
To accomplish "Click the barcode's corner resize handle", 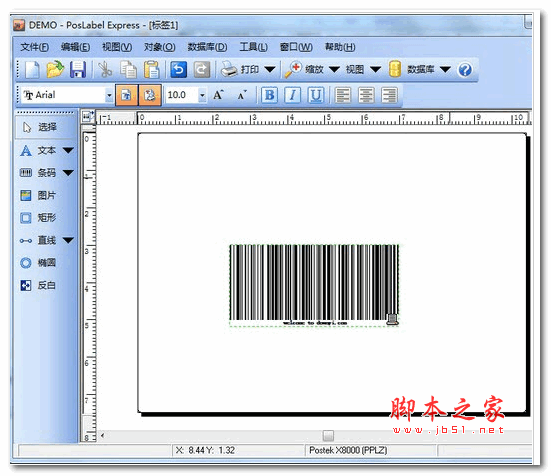I will click(393, 319).
